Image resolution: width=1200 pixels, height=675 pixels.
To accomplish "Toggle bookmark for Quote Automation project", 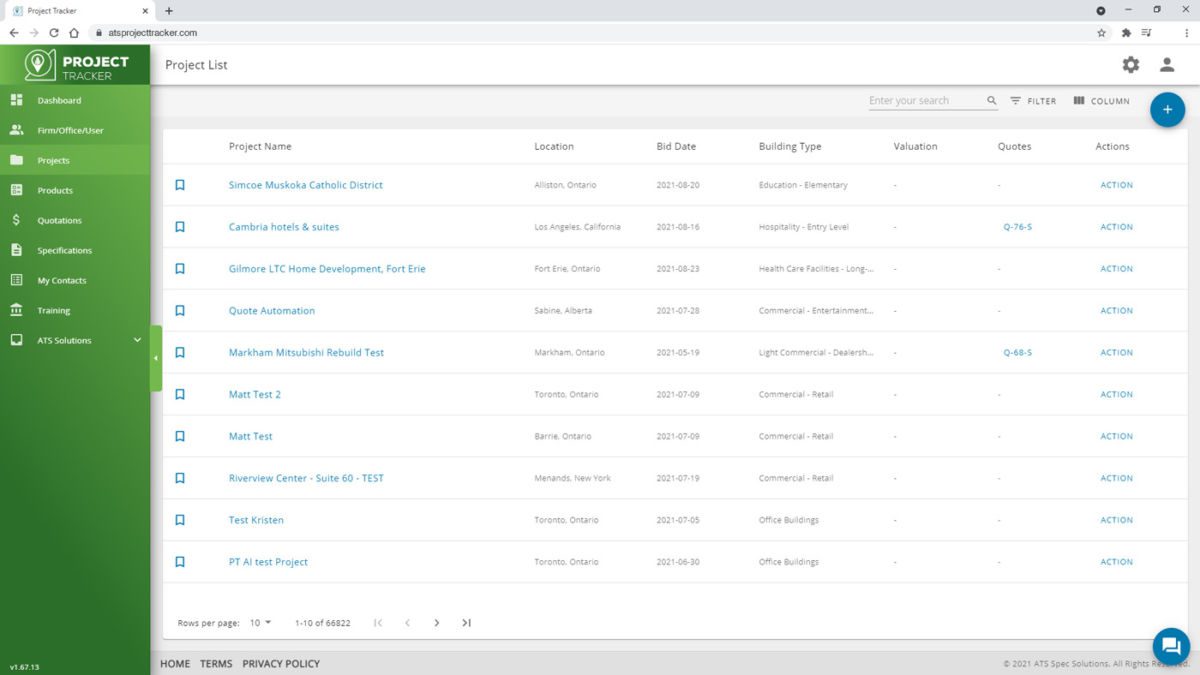I will click(x=180, y=311).
